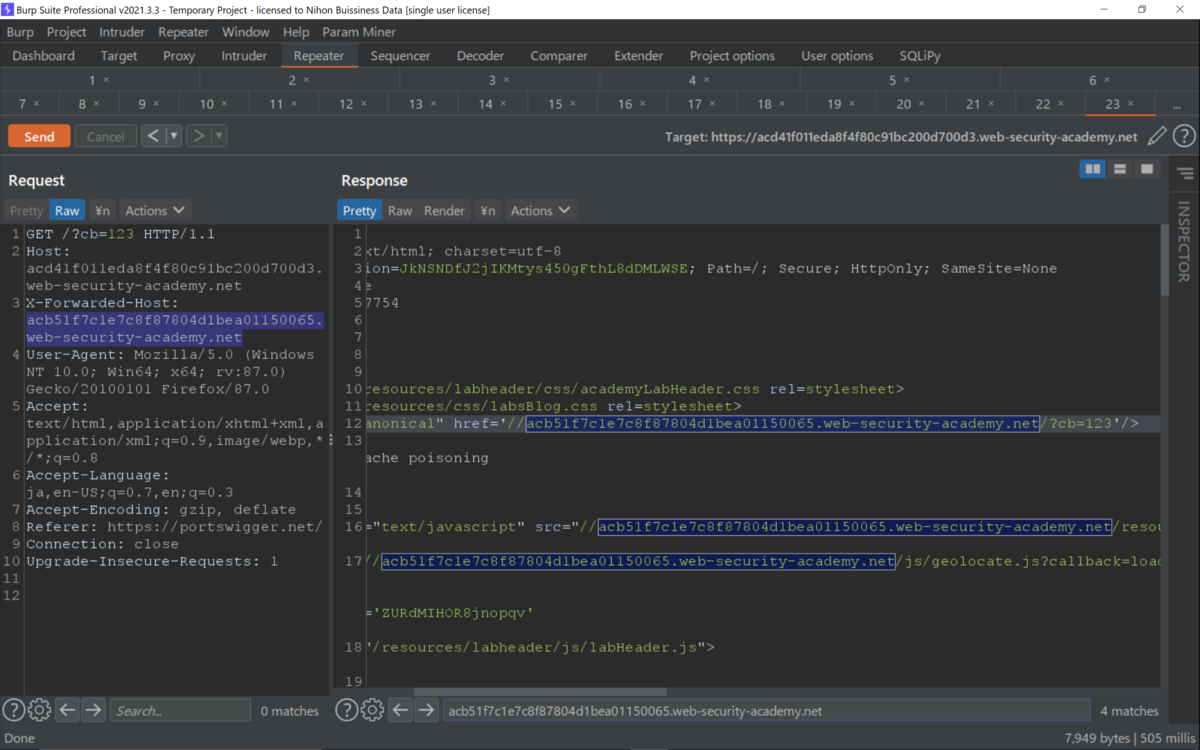
Task: Switch request view to Pretty
Action: pos(26,210)
